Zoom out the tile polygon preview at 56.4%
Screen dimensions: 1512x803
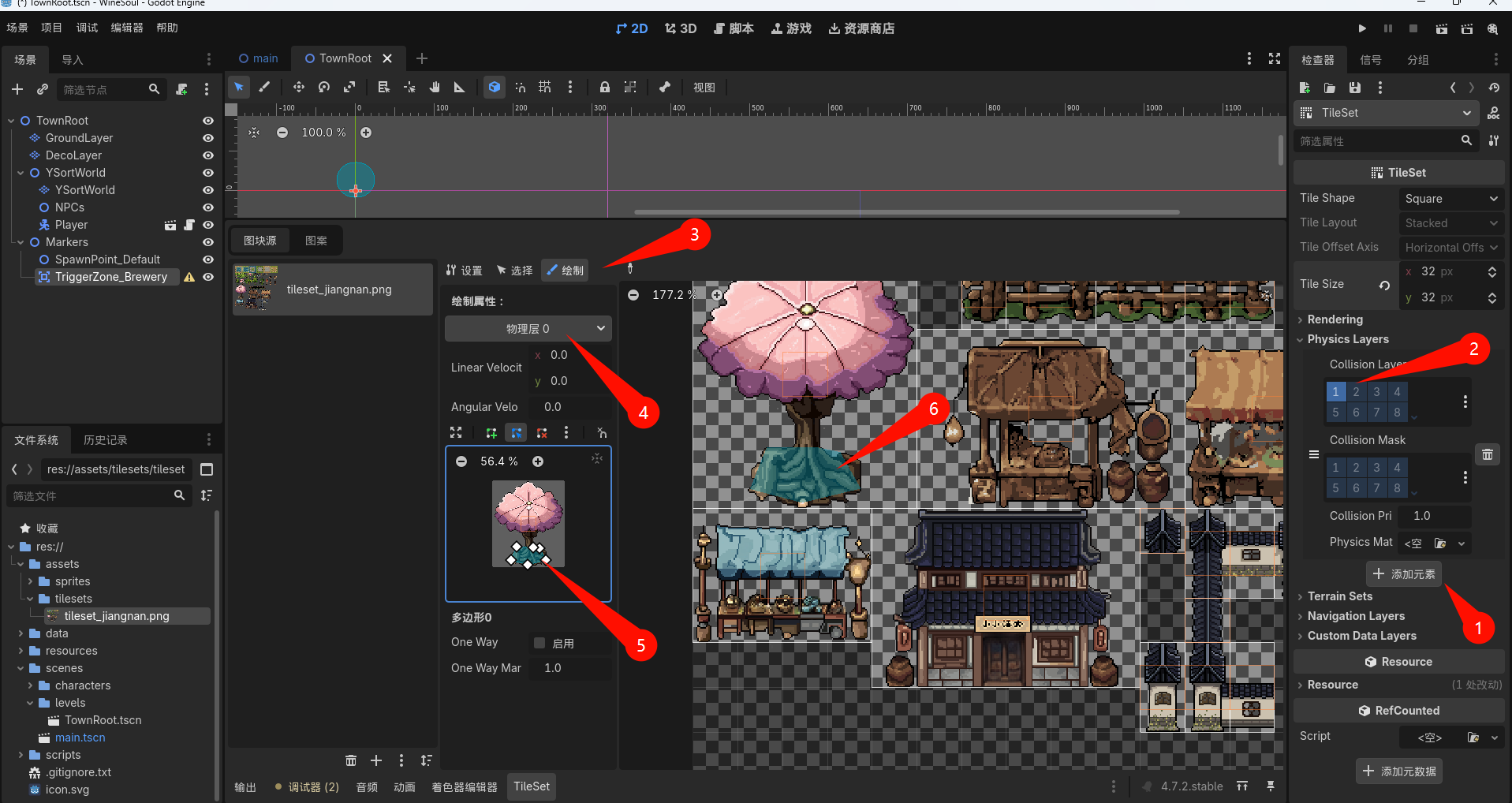(461, 461)
